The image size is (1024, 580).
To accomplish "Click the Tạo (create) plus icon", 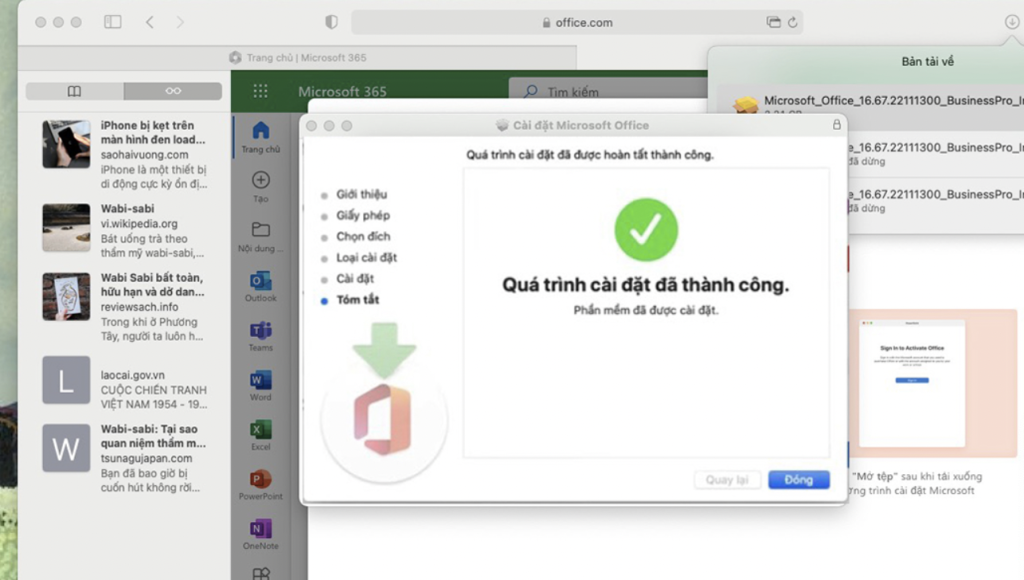I will [260, 181].
